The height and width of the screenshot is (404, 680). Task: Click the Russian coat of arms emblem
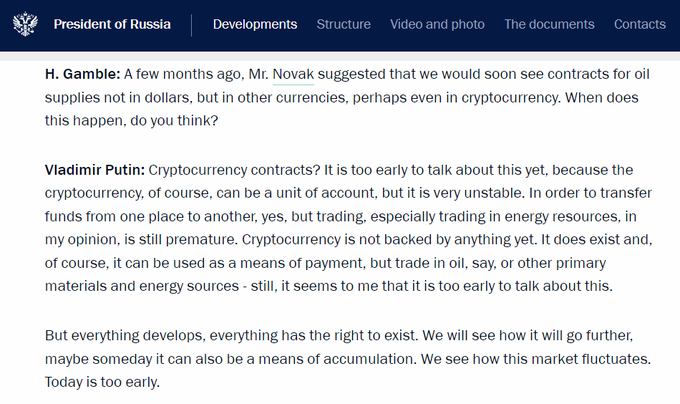tap(22, 24)
